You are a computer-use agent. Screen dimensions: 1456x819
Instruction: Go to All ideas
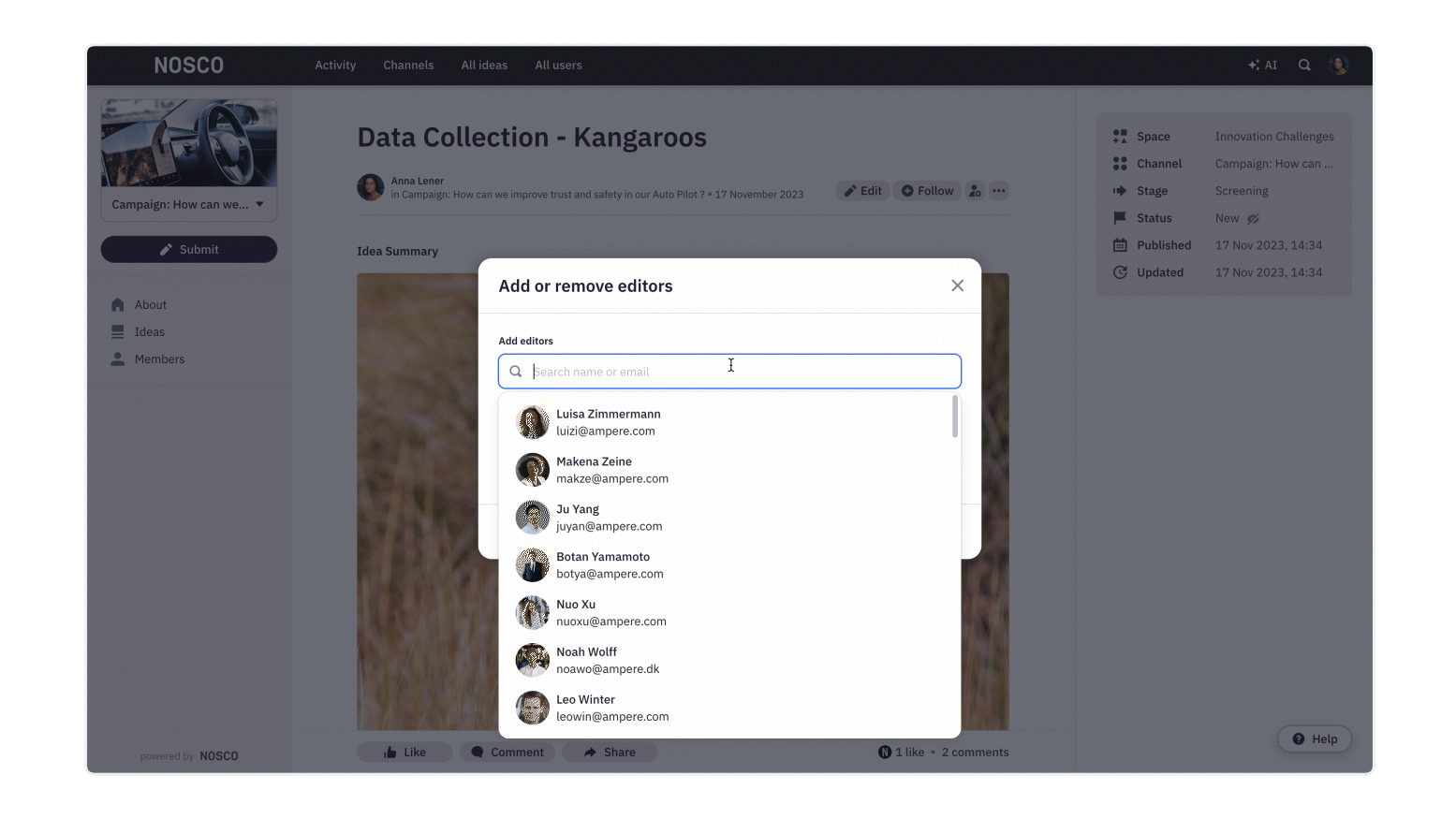click(x=484, y=66)
